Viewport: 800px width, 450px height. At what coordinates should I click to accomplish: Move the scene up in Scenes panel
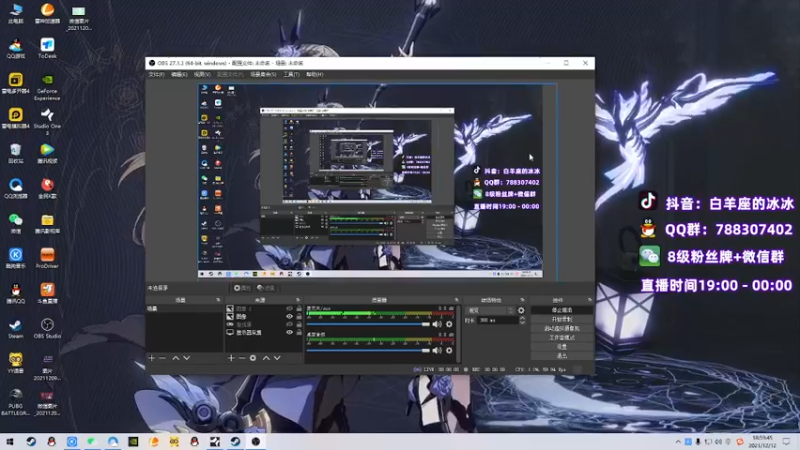coord(176,358)
